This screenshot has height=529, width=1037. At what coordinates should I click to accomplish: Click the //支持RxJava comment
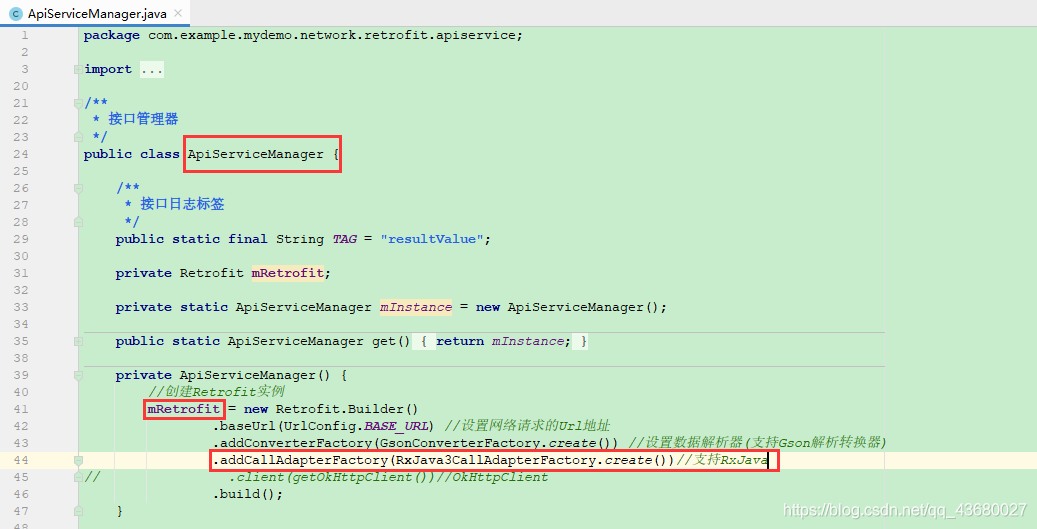click(x=722, y=460)
